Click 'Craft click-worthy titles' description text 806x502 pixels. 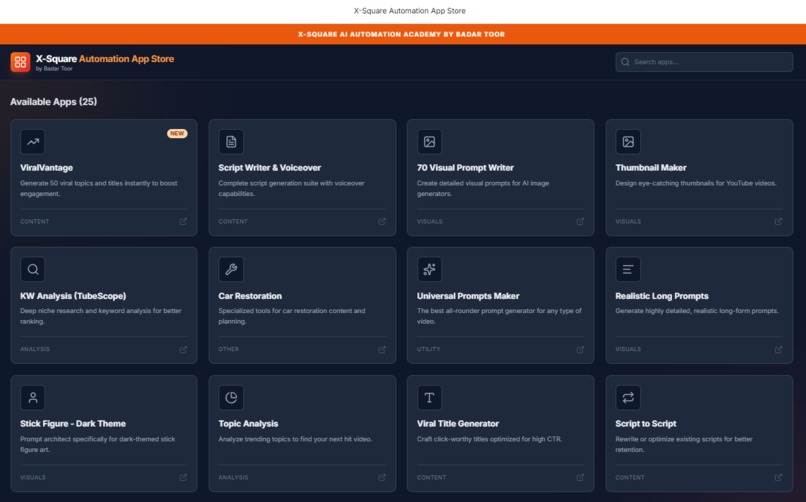pos(489,439)
